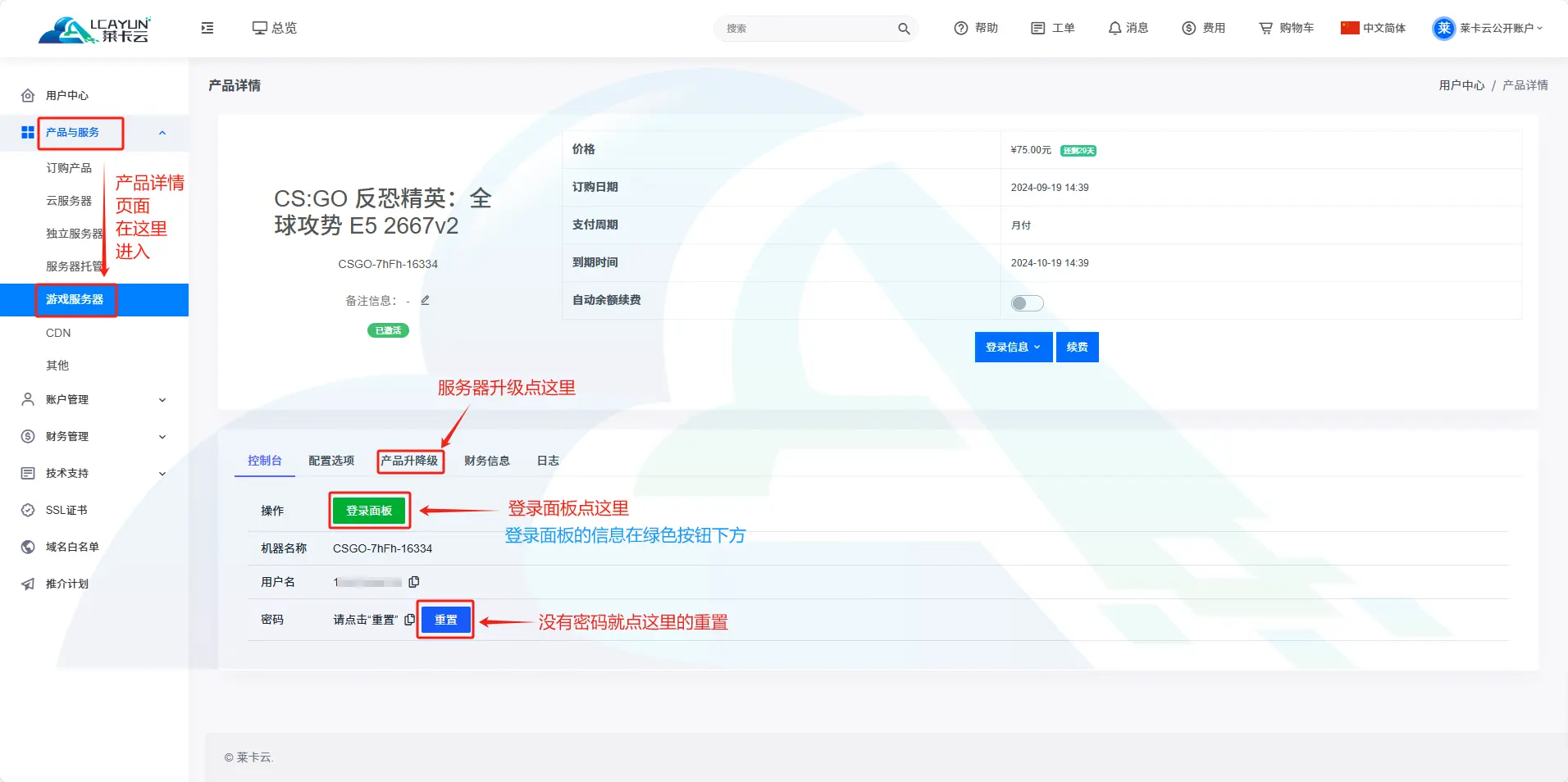The width and height of the screenshot is (1568, 782).
Task: Click the blue 重置 password button
Action: click(446, 620)
